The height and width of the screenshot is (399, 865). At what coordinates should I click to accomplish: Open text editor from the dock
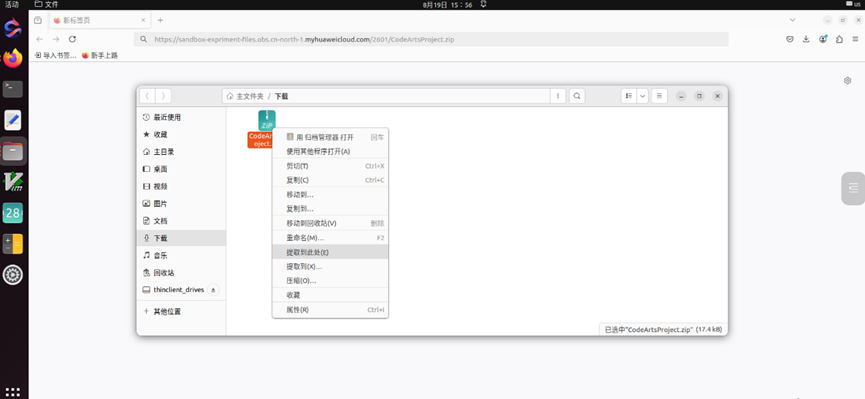13,120
